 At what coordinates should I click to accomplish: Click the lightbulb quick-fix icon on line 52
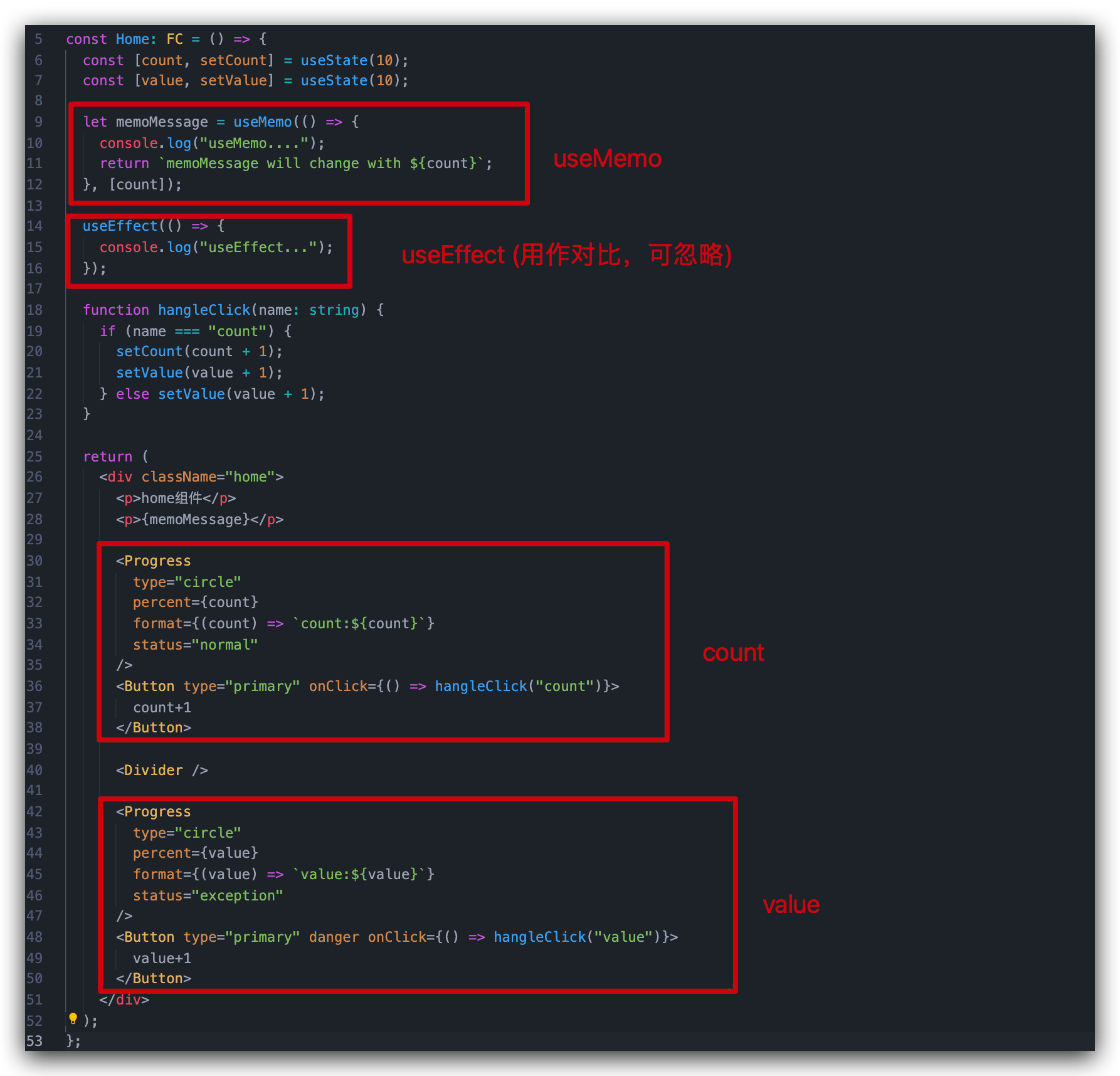point(73,1019)
